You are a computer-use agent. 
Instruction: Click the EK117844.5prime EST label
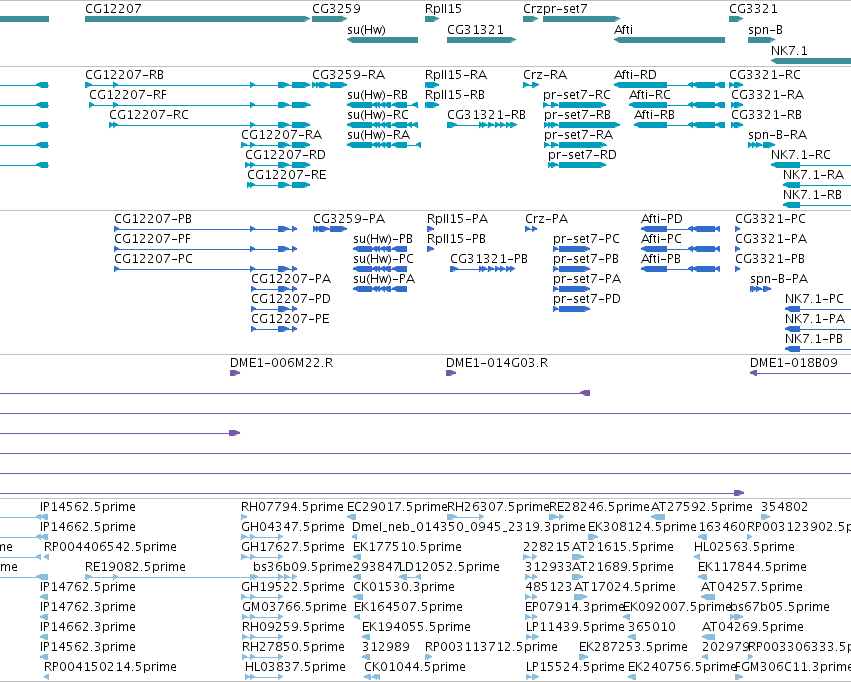tap(752, 567)
